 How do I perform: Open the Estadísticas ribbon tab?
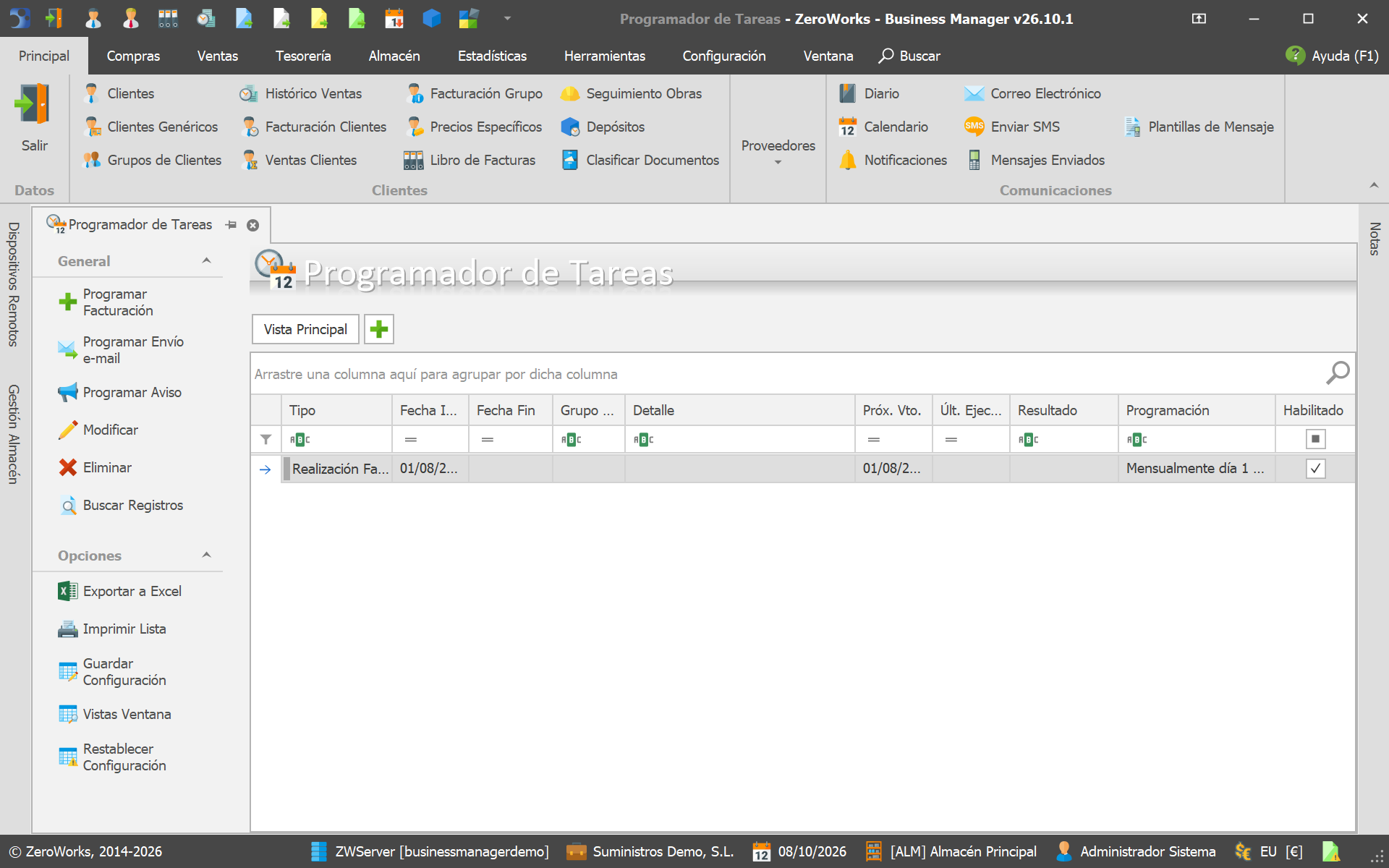(492, 56)
